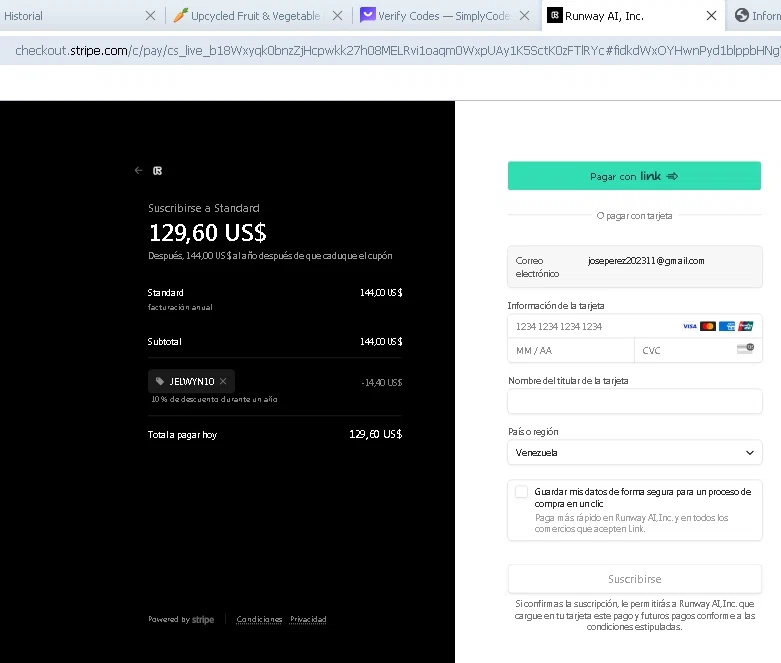Image resolution: width=781 pixels, height=663 pixels.
Task: Click the Correo electrónico email field
Action: [635, 266]
